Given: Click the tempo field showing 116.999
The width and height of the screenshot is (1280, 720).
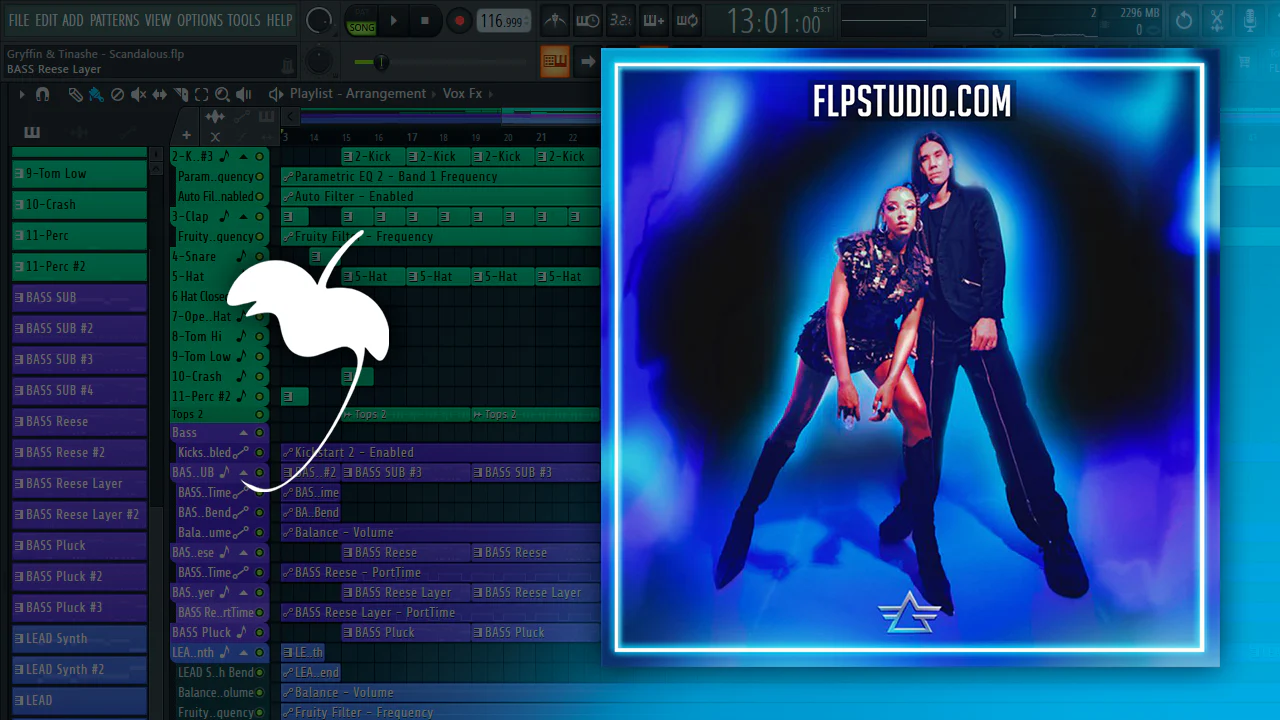Looking at the screenshot, I should pos(503,21).
